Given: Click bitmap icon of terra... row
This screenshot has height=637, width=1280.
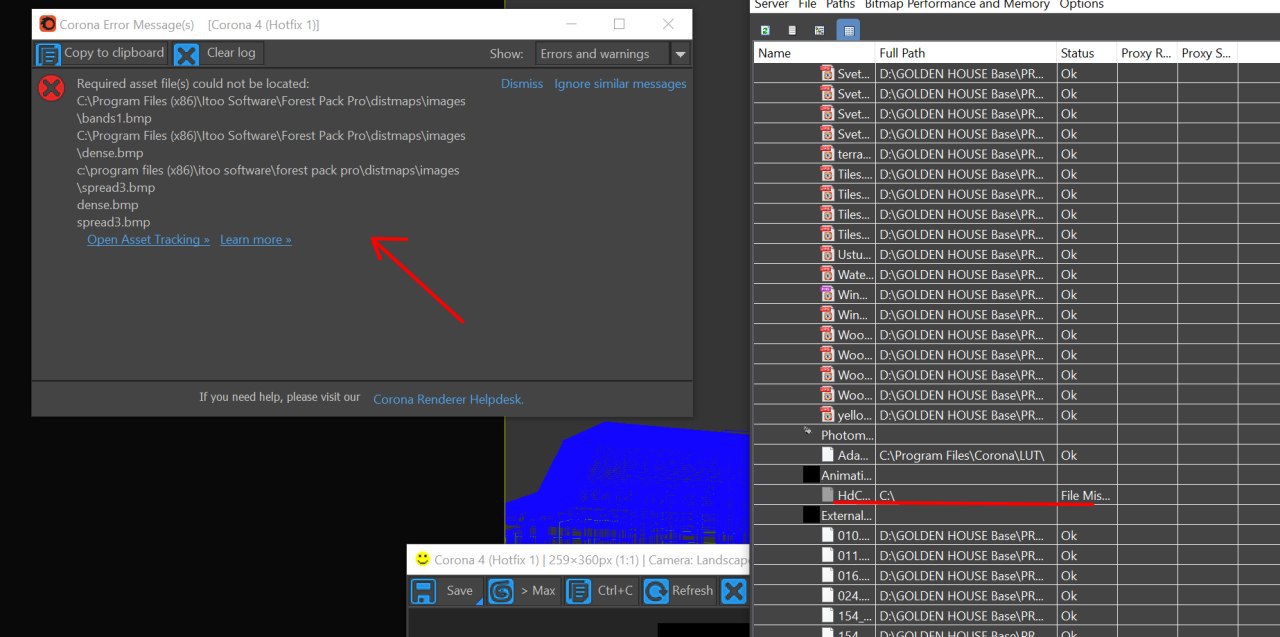Looking at the screenshot, I should 827,153.
